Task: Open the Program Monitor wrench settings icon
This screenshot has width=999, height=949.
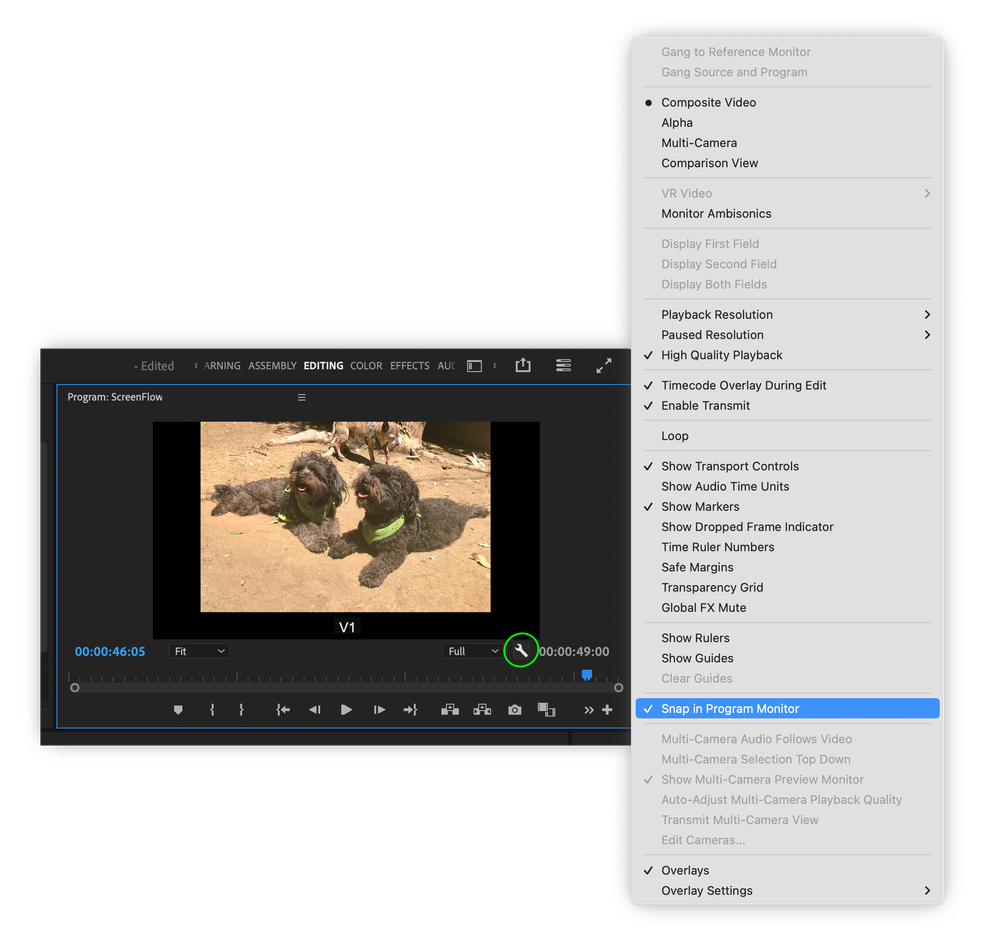Action: (x=520, y=650)
